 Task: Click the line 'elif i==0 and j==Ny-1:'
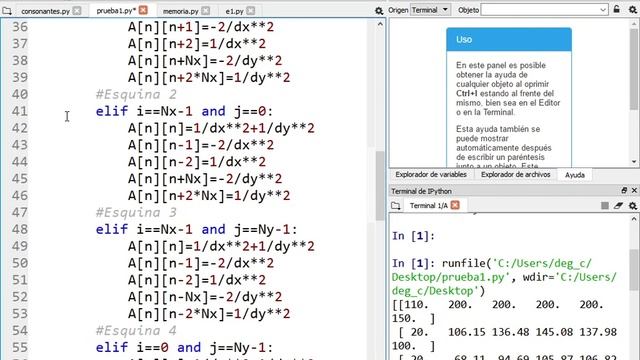184,347
